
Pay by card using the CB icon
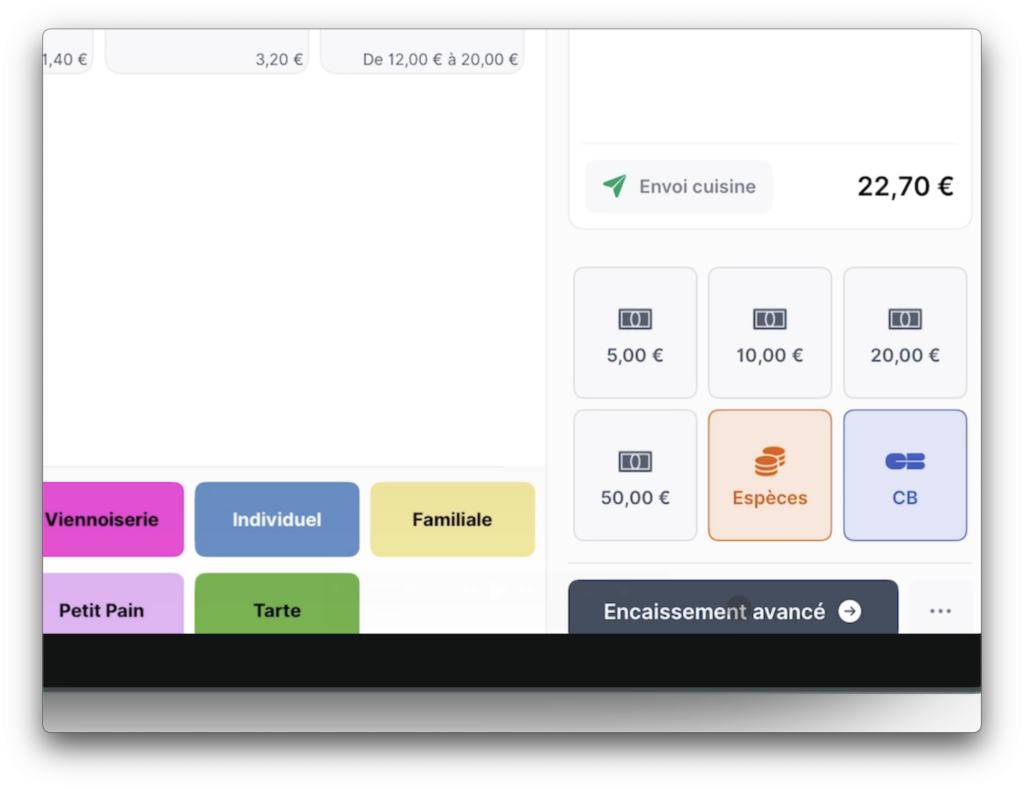pyautogui.click(x=904, y=462)
